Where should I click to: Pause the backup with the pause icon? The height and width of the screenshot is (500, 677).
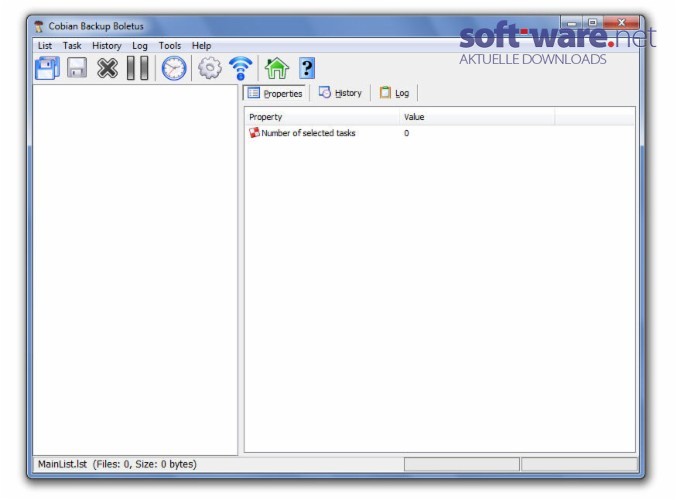click(x=138, y=68)
